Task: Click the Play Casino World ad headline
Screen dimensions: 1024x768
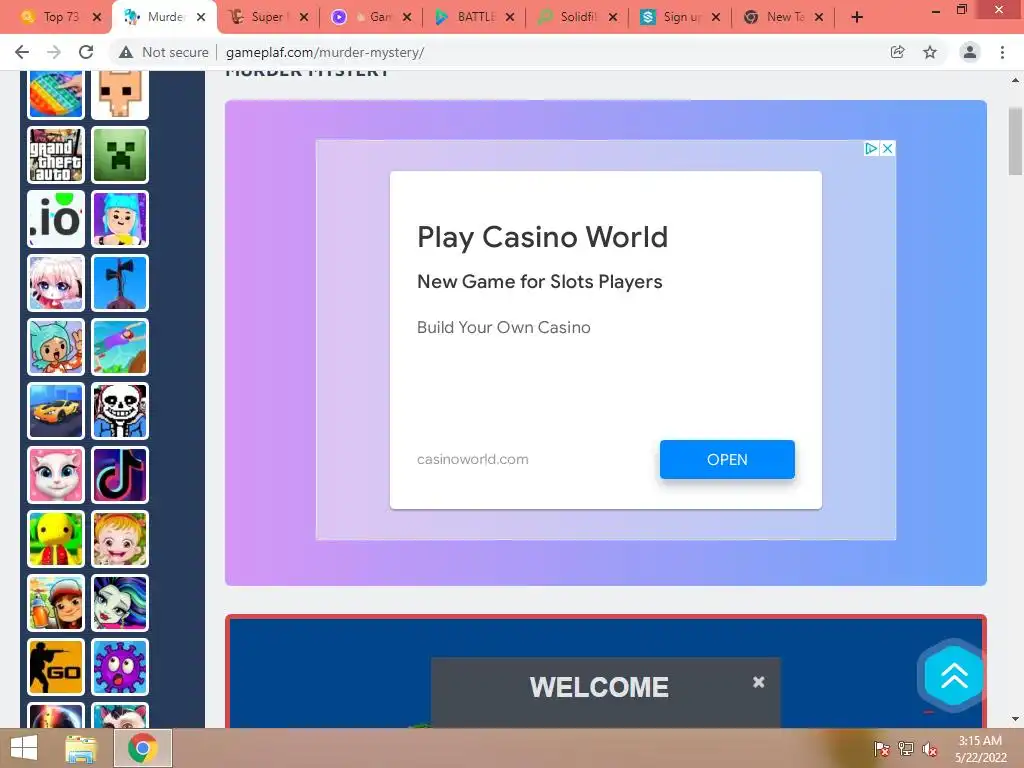Action: point(542,237)
